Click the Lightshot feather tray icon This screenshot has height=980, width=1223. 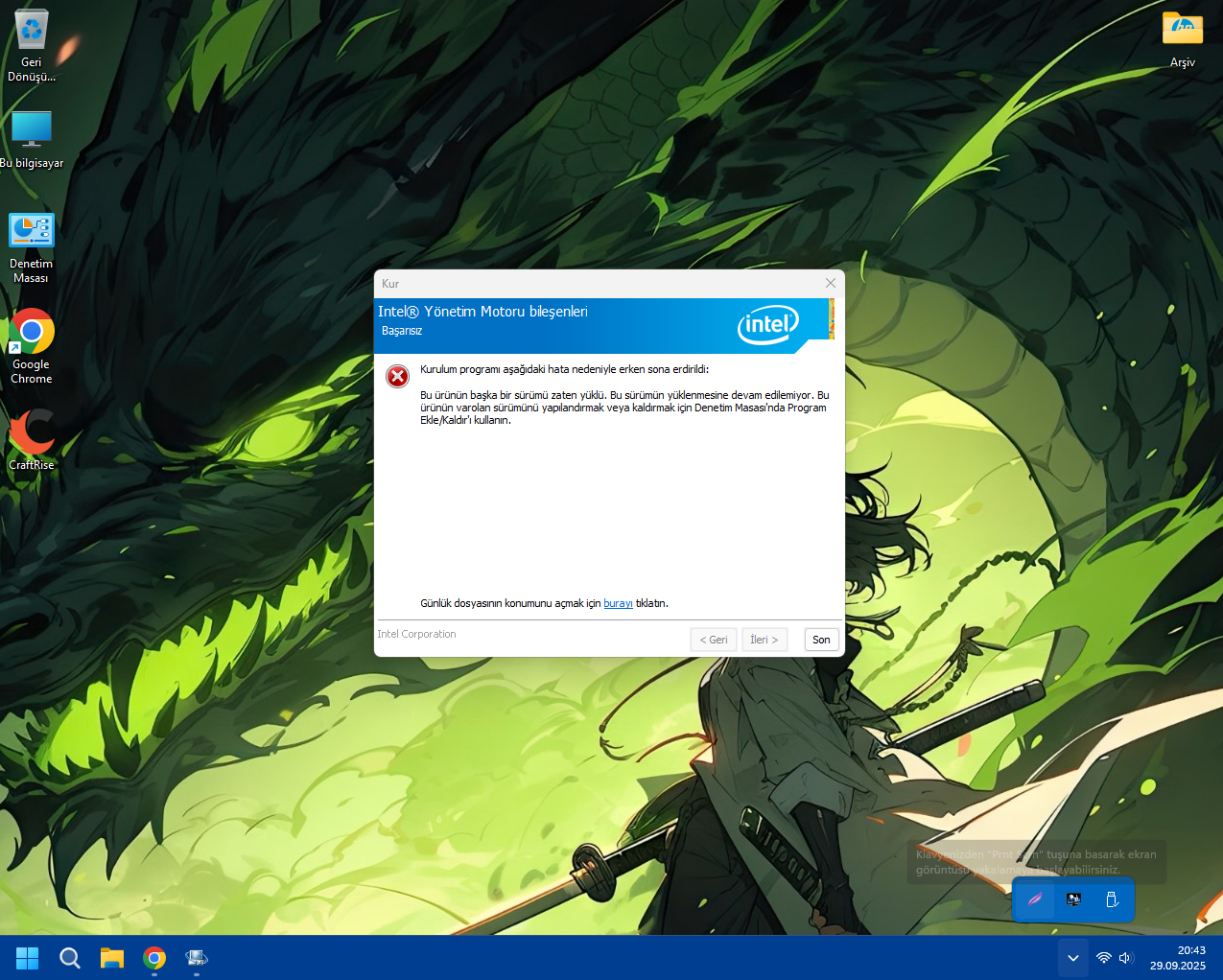tap(1035, 899)
